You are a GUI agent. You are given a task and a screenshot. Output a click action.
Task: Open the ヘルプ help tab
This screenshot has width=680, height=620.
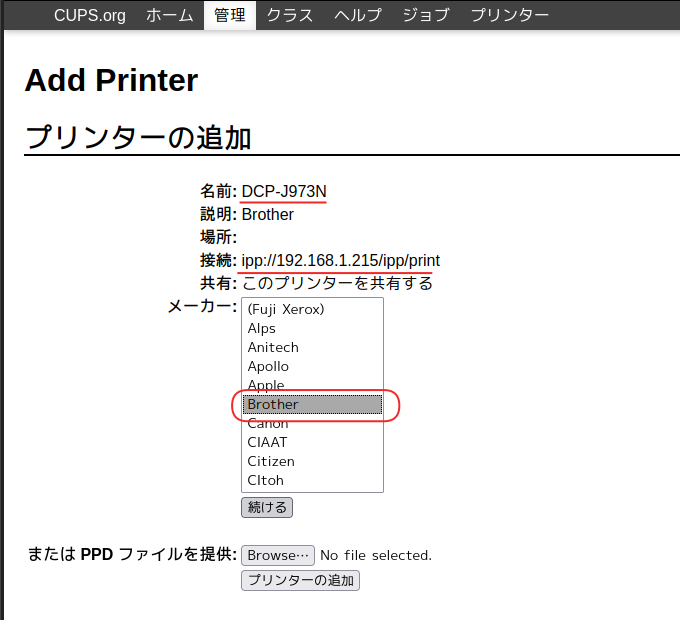[357, 15]
